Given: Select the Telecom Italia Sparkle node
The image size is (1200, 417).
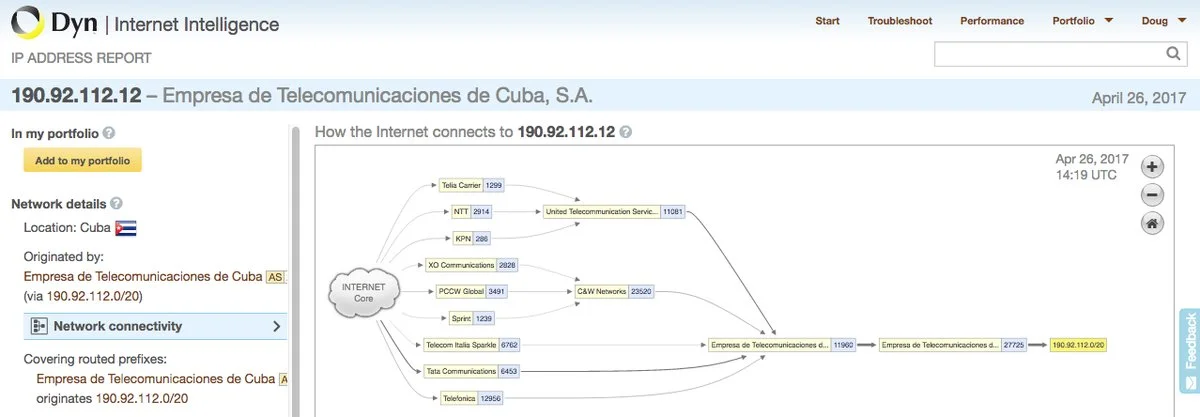Looking at the screenshot, I should pyautogui.click(x=470, y=345).
